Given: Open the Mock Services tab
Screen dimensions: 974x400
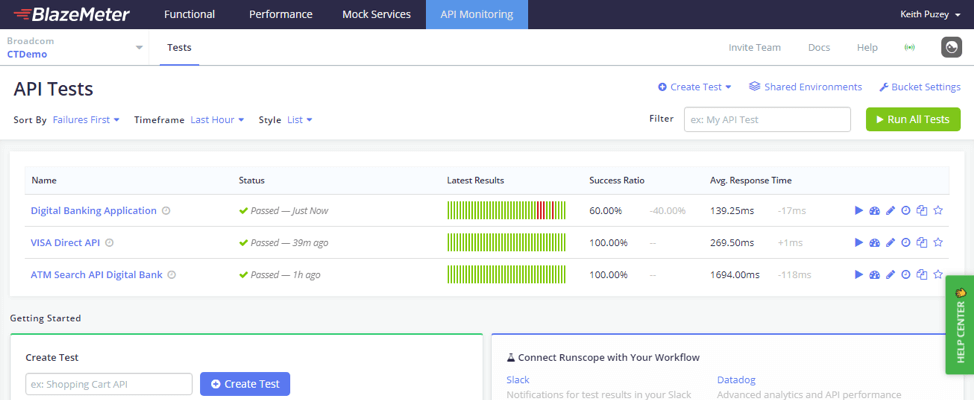Looking at the screenshot, I should tap(376, 14).
